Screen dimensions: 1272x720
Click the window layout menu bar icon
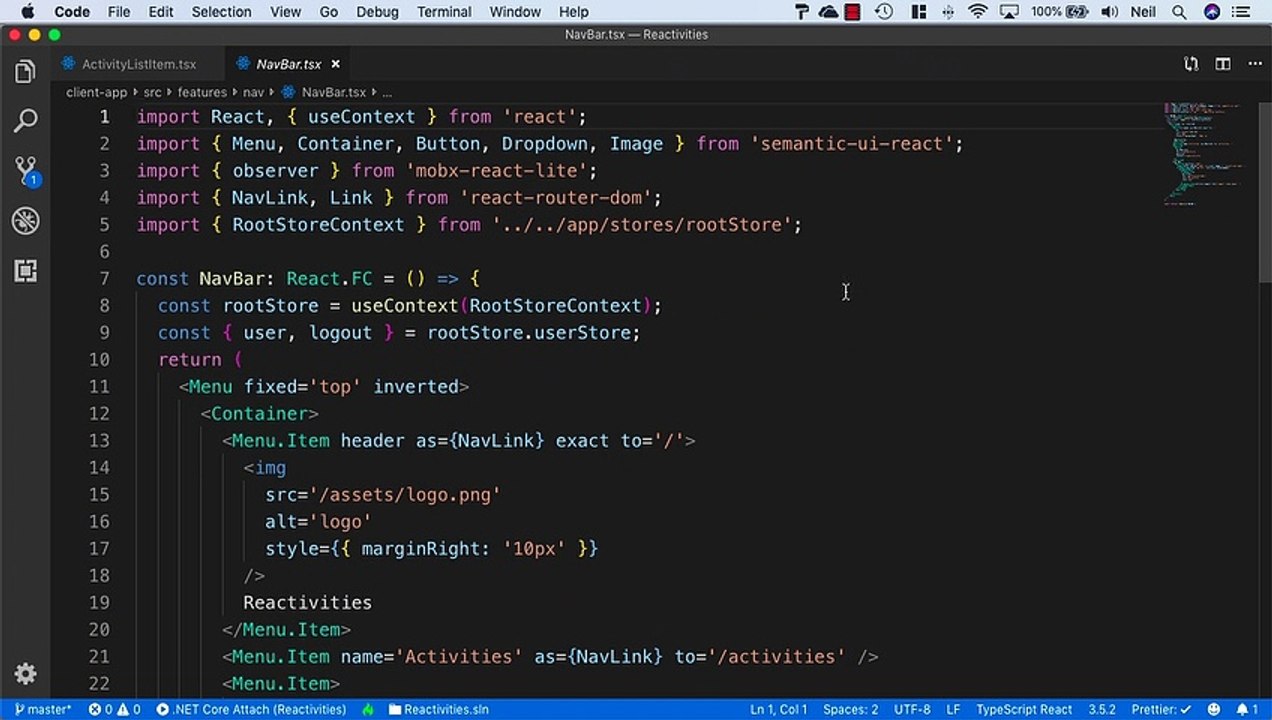click(918, 12)
